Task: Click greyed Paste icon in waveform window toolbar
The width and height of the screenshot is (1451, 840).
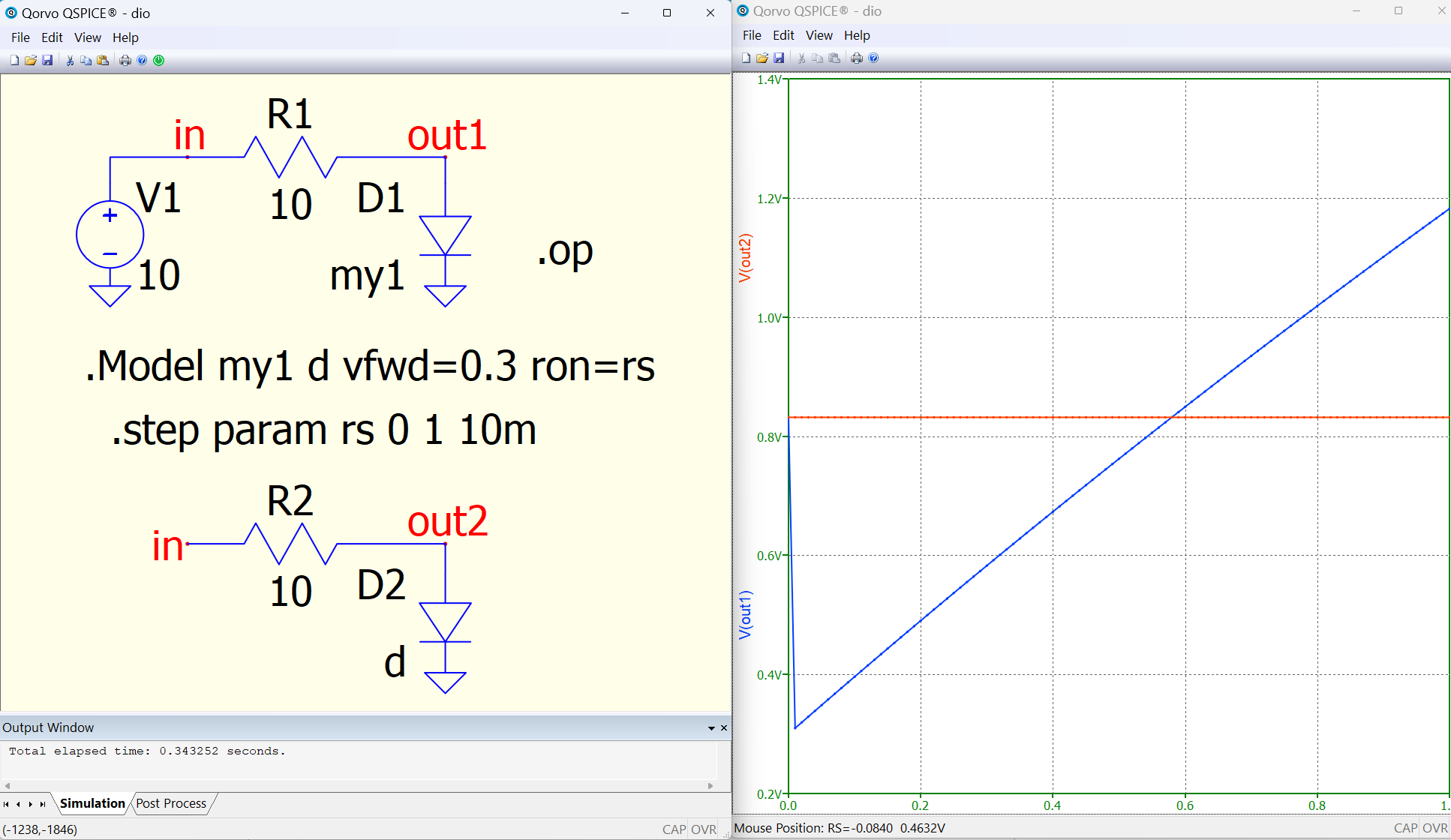Action: 834,58
